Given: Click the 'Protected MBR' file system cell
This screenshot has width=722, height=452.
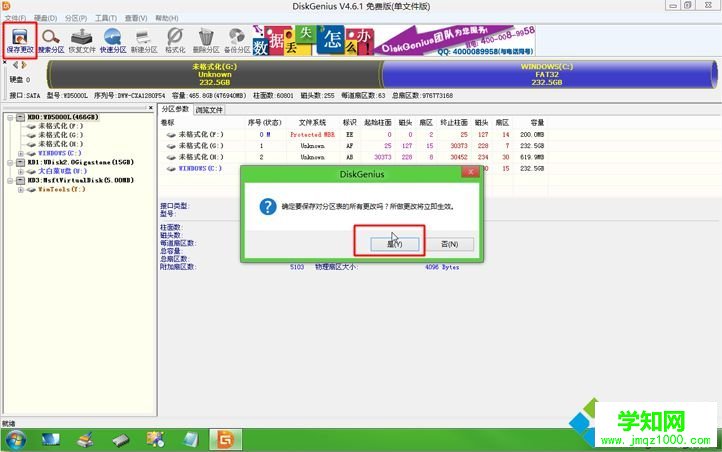Looking at the screenshot, I should [x=312, y=135].
